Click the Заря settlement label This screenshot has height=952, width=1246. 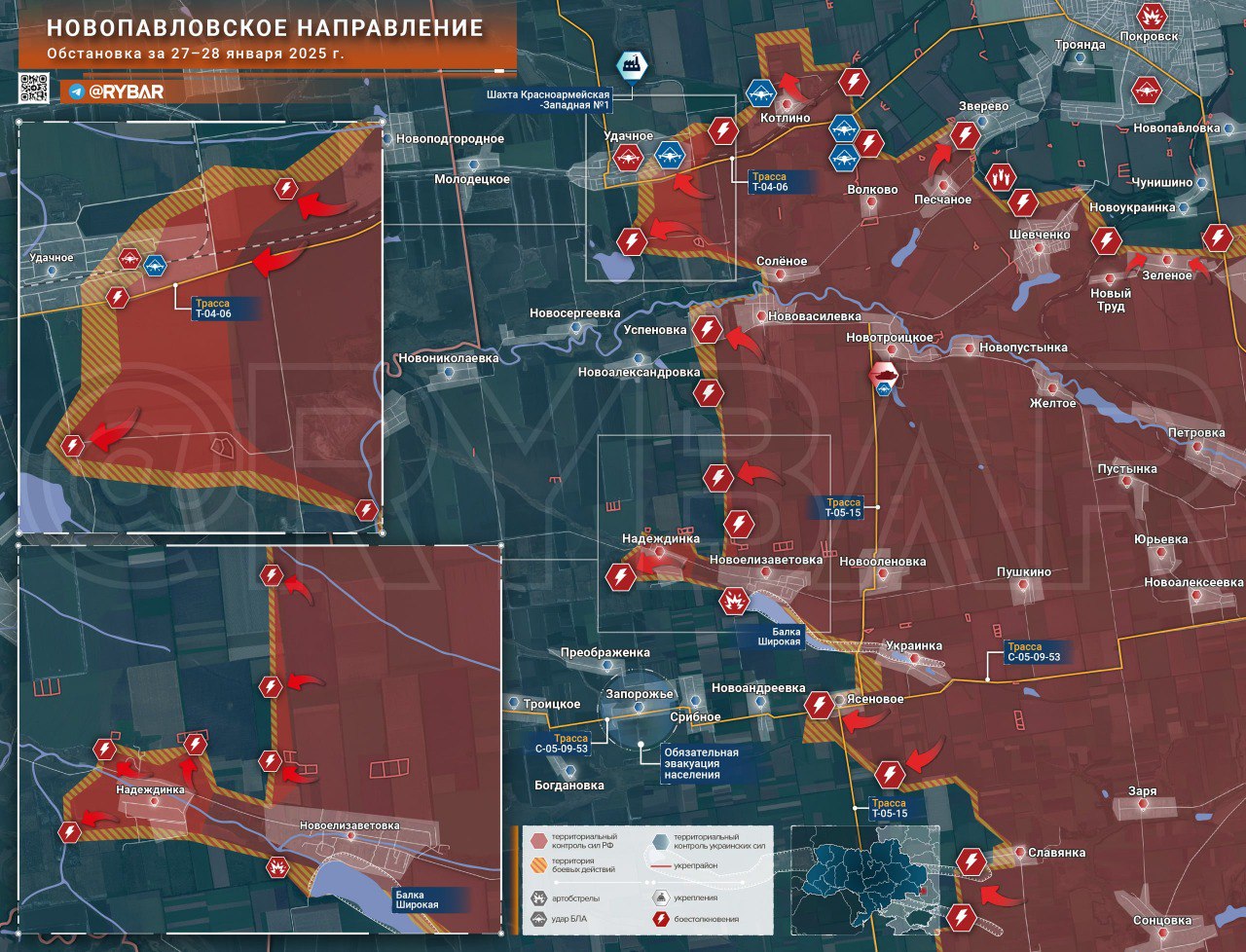pos(1143,791)
